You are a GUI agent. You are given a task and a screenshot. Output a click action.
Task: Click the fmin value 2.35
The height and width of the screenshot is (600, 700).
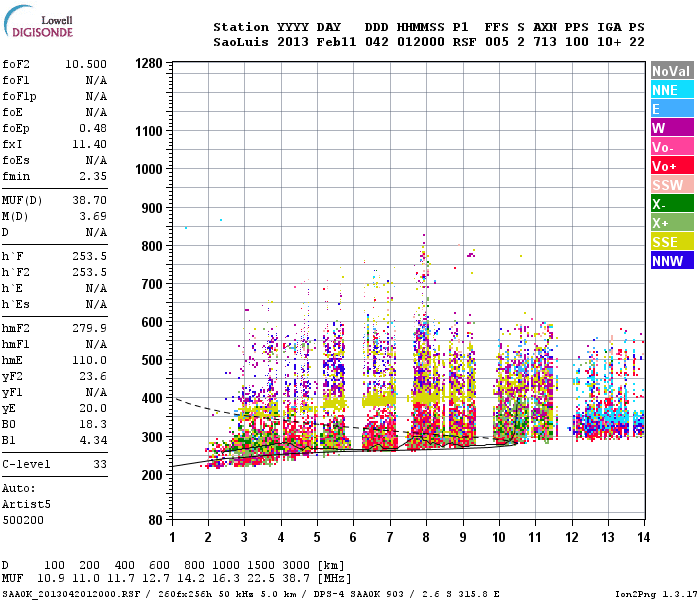coord(93,176)
